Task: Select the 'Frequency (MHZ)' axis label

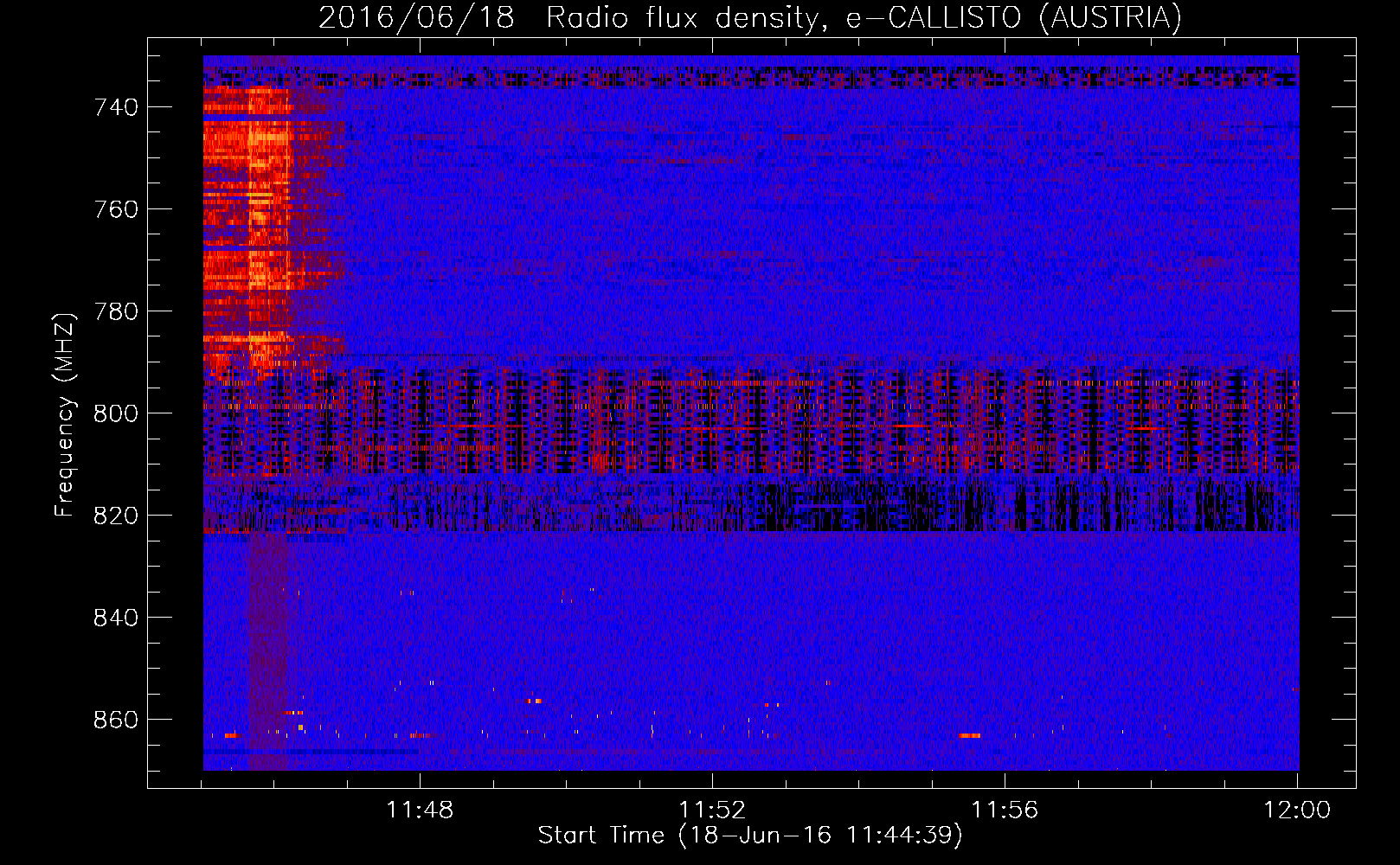Action: coord(65,414)
